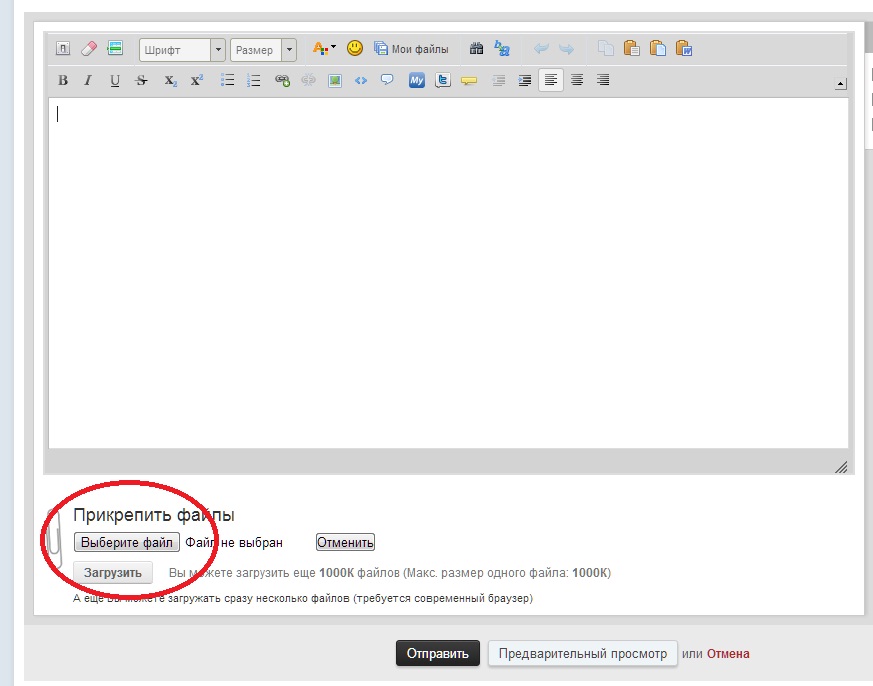Enable underline formatting
This screenshot has width=873, height=686.
click(115, 81)
